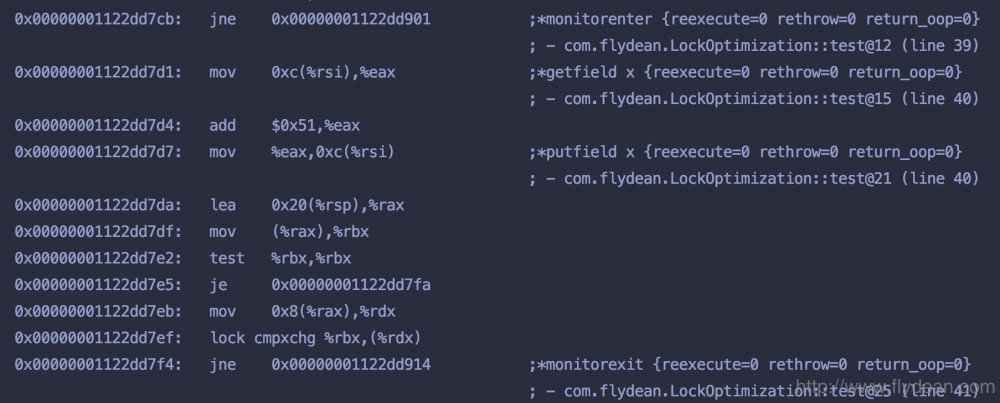Click the add instruction mnemonic
The height and width of the screenshot is (403, 1000).
[x=223, y=126]
